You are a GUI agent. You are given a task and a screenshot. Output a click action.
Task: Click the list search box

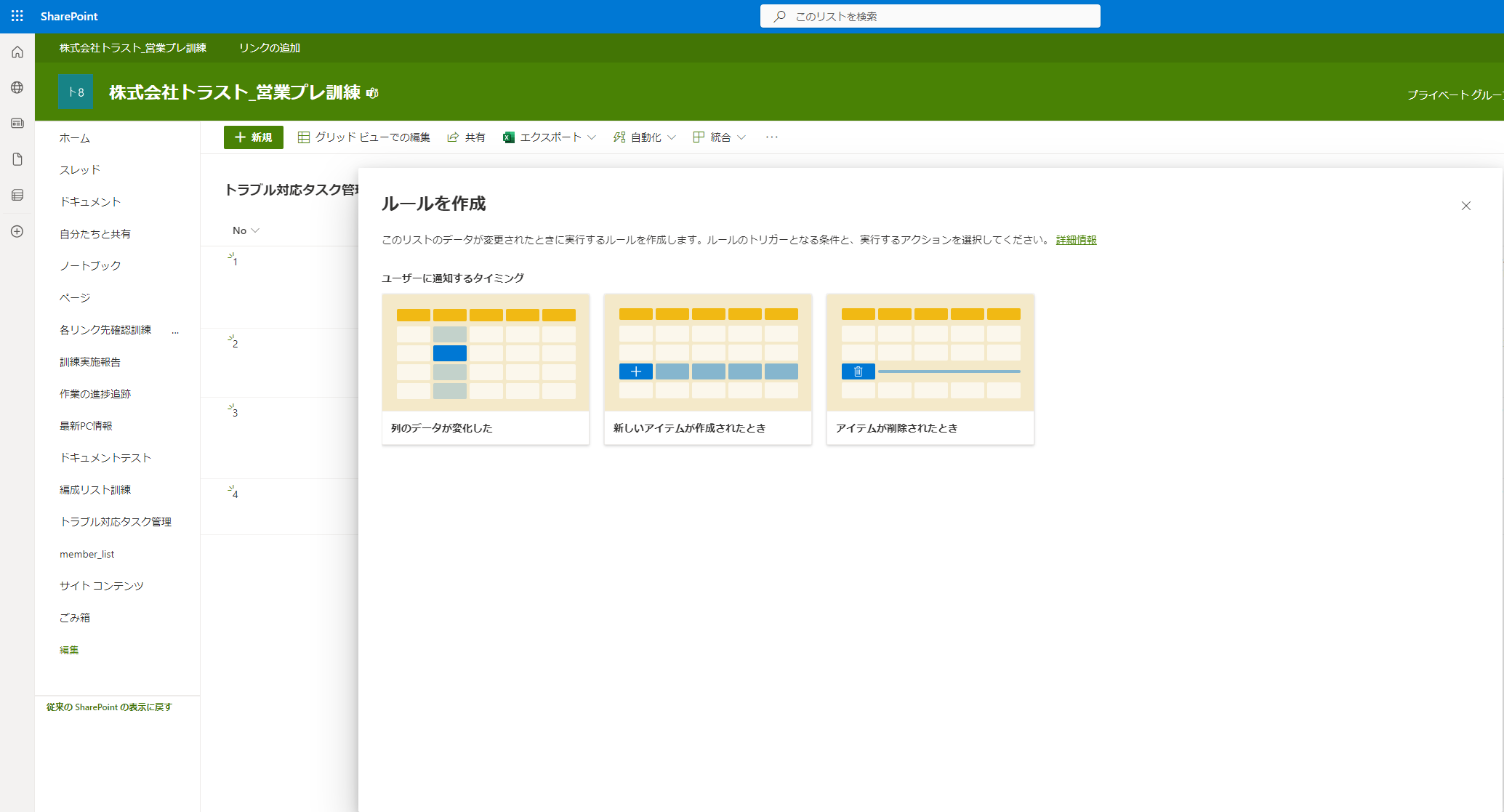930,16
